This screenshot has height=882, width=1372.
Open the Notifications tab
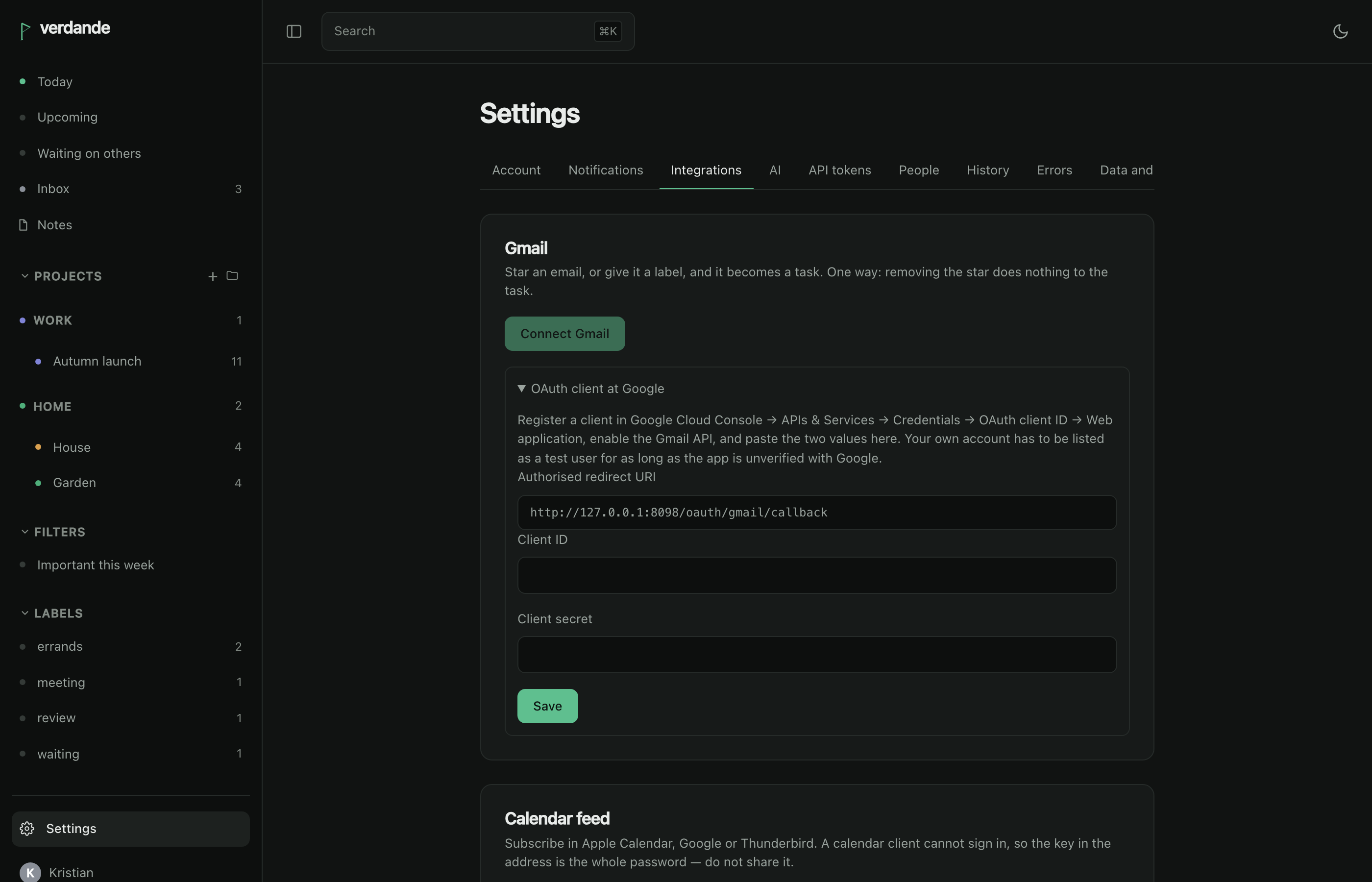click(x=605, y=170)
